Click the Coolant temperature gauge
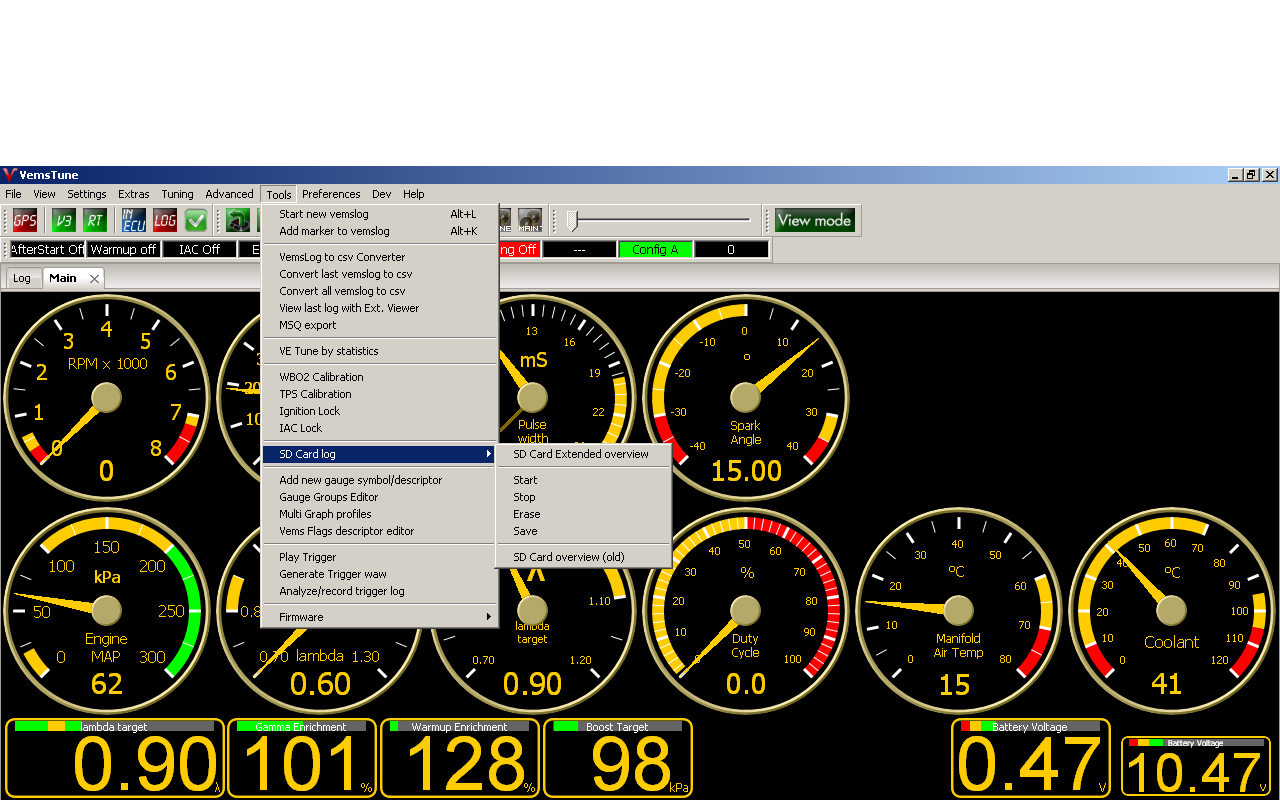The height and width of the screenshot is (800, 1280). click(1172, 610)
